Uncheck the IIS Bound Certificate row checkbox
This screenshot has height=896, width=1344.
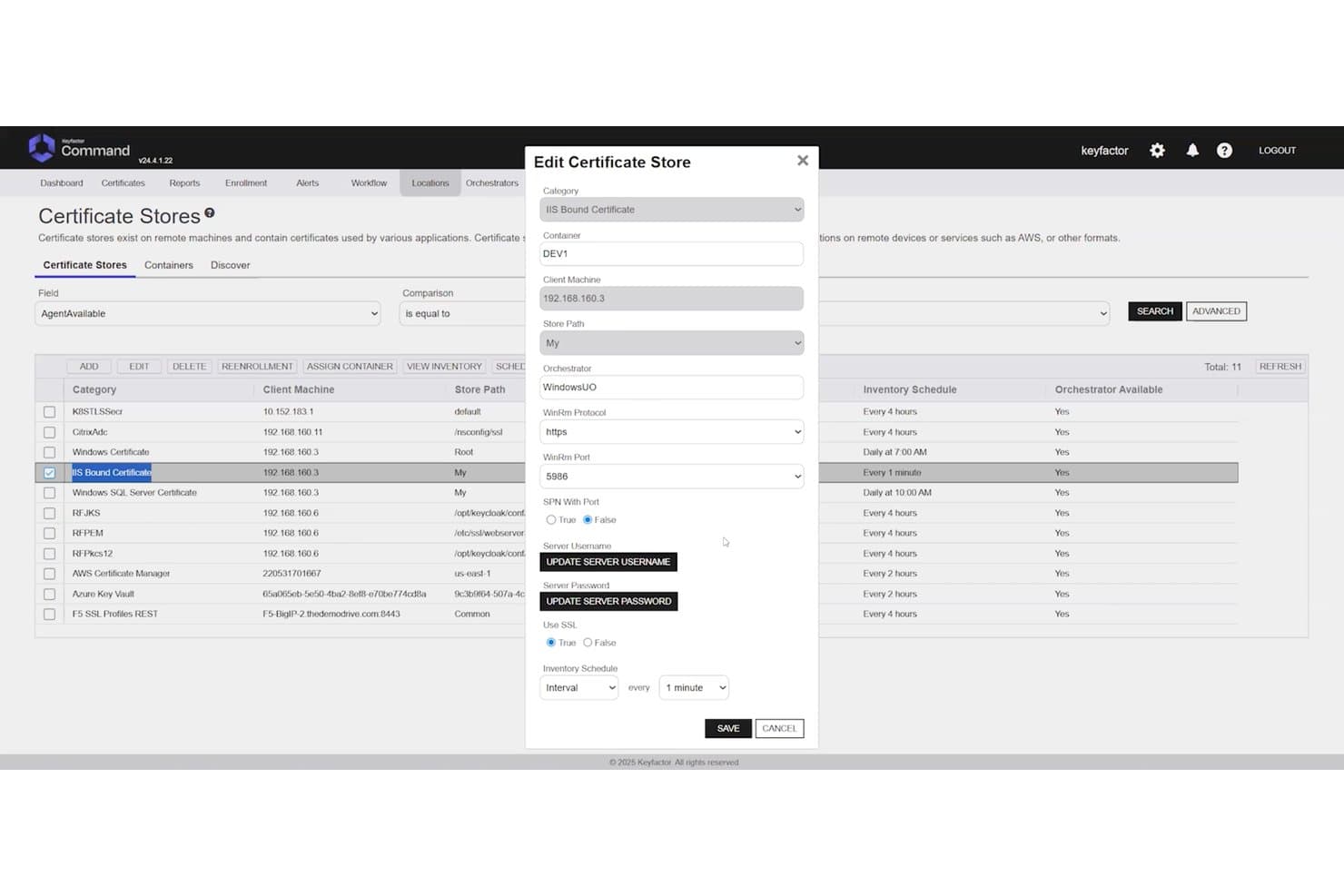[x=49, y=473]
